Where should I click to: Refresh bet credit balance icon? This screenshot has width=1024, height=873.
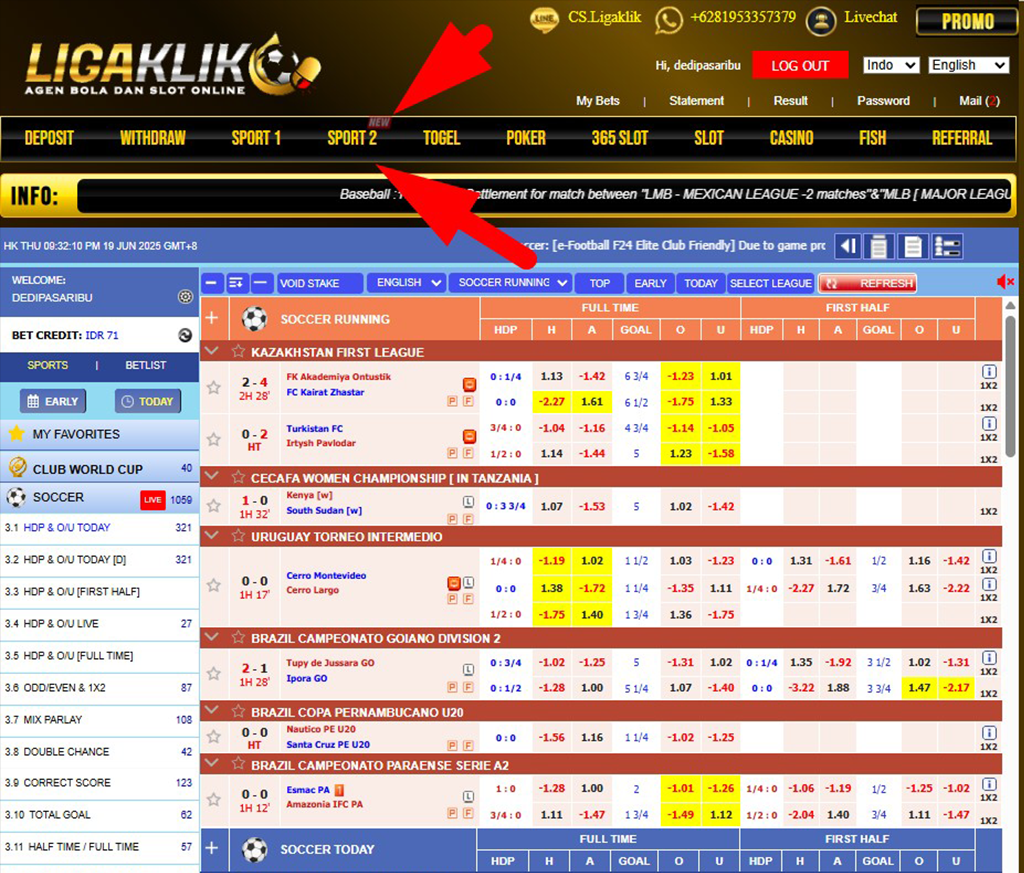click(x=185, y=335)
